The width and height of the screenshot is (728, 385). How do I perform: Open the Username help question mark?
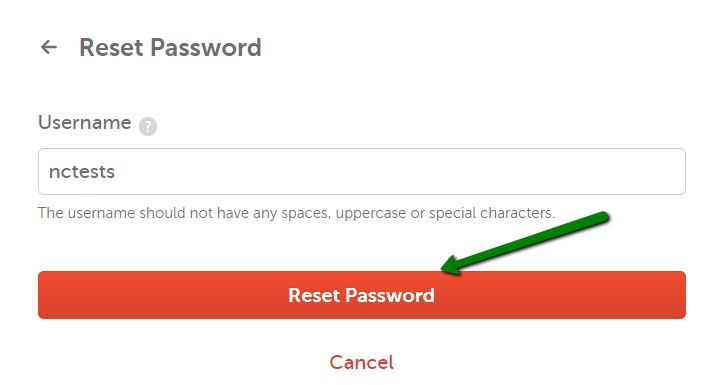(x=148, y=126)
